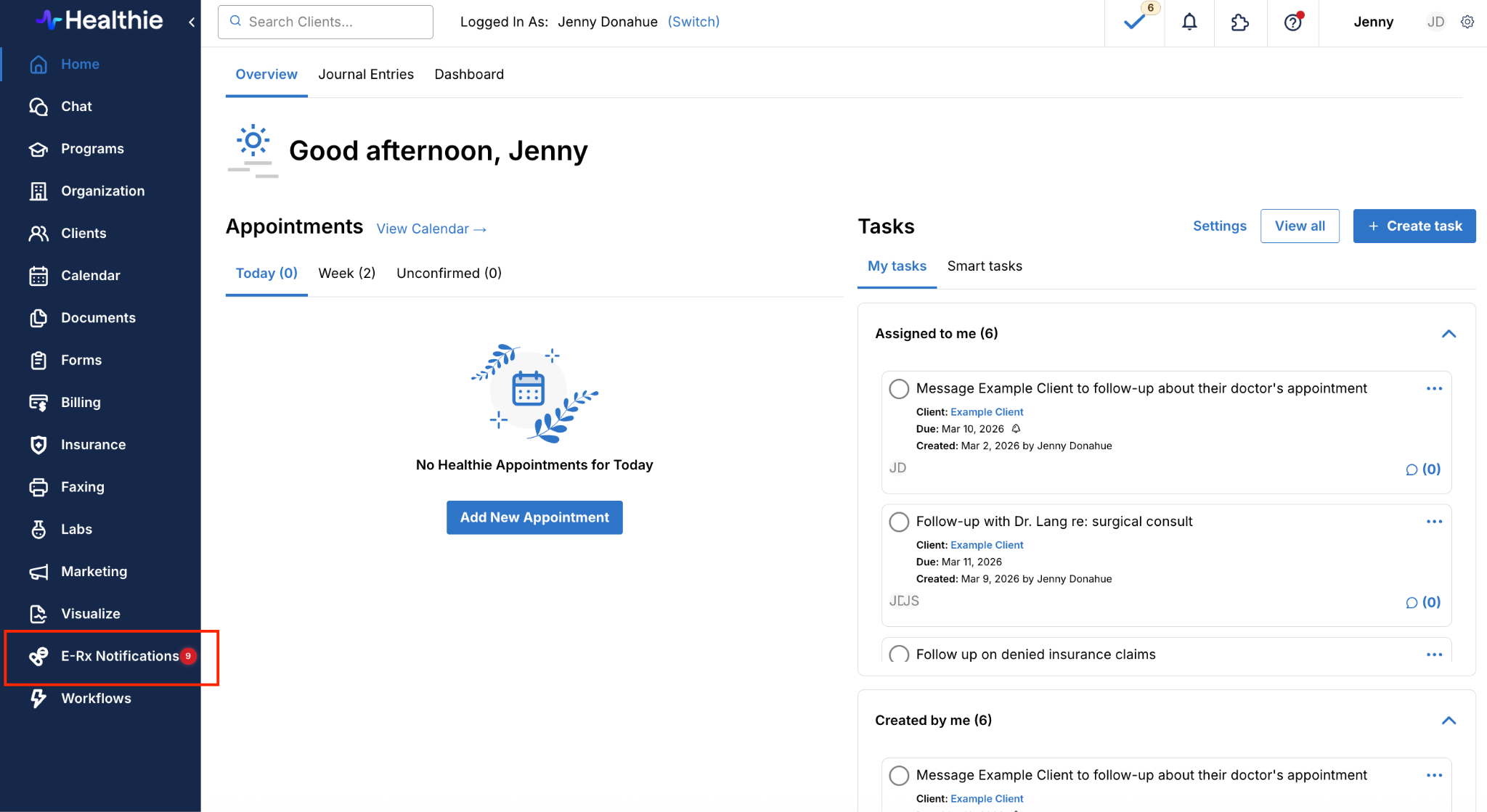
Task: Select the Smart tasks tab
Action: click(985, 266)
